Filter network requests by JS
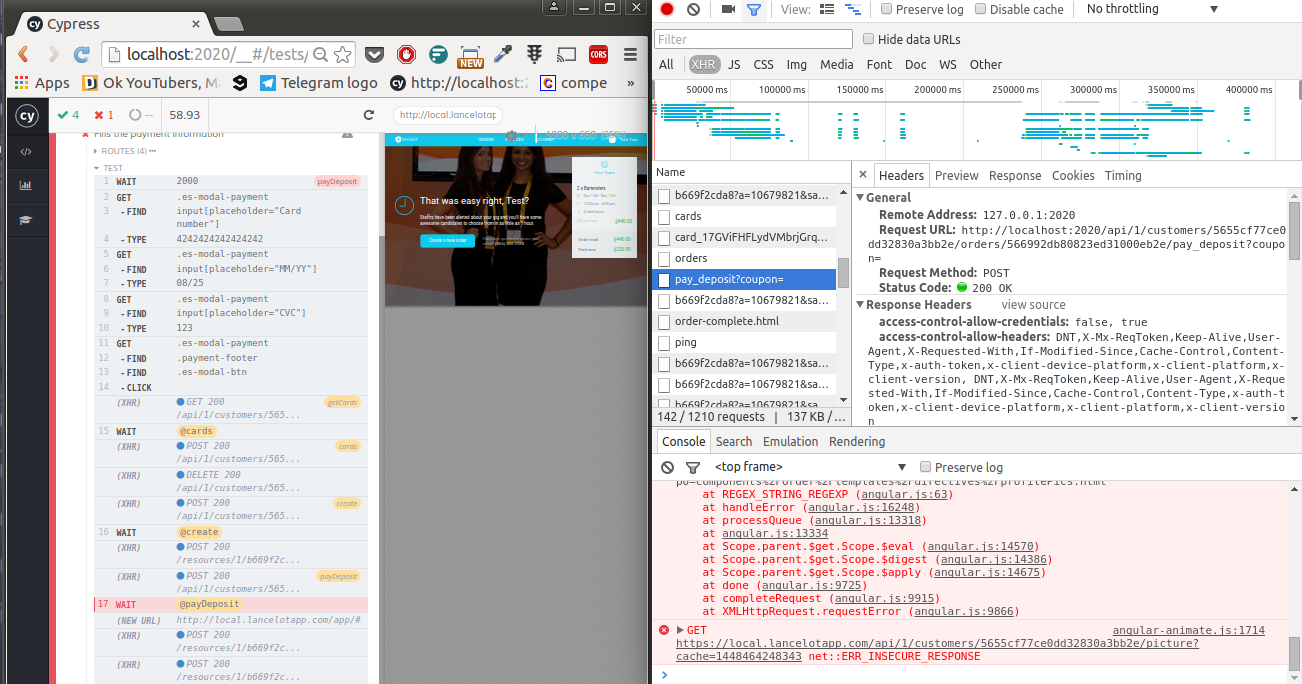This screenshot has height=684, width=1302. pyautogui.click(x=734, y=64)
